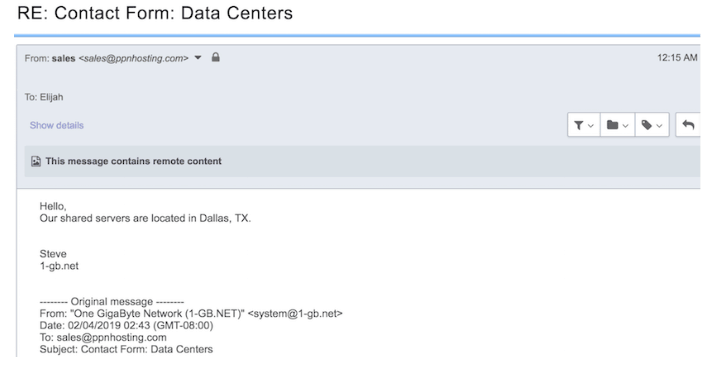Click system@1-gb.net address in original message

(x=295, y=314)
